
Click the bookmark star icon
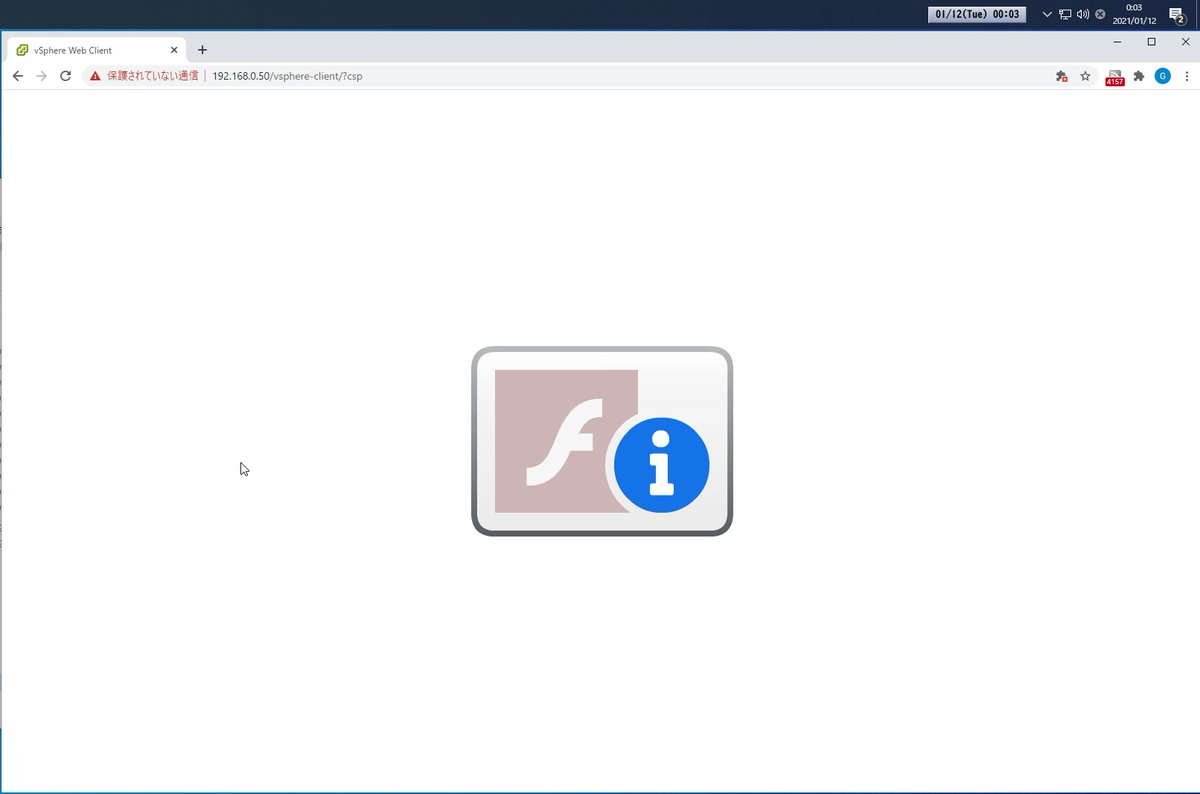click(1086, 75)
